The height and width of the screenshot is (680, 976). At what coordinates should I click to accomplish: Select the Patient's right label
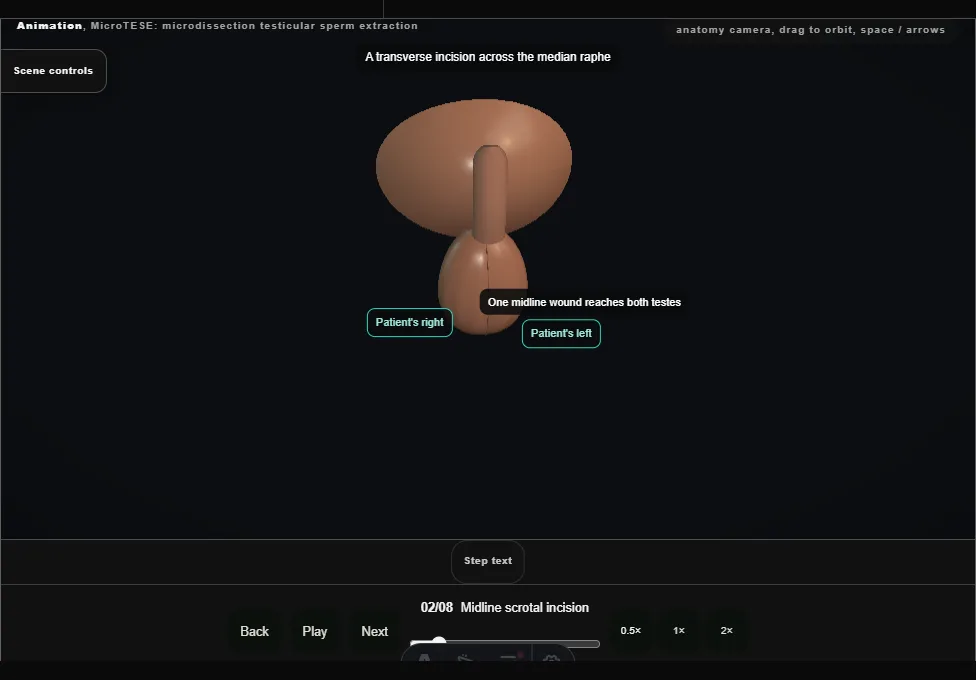410,323
